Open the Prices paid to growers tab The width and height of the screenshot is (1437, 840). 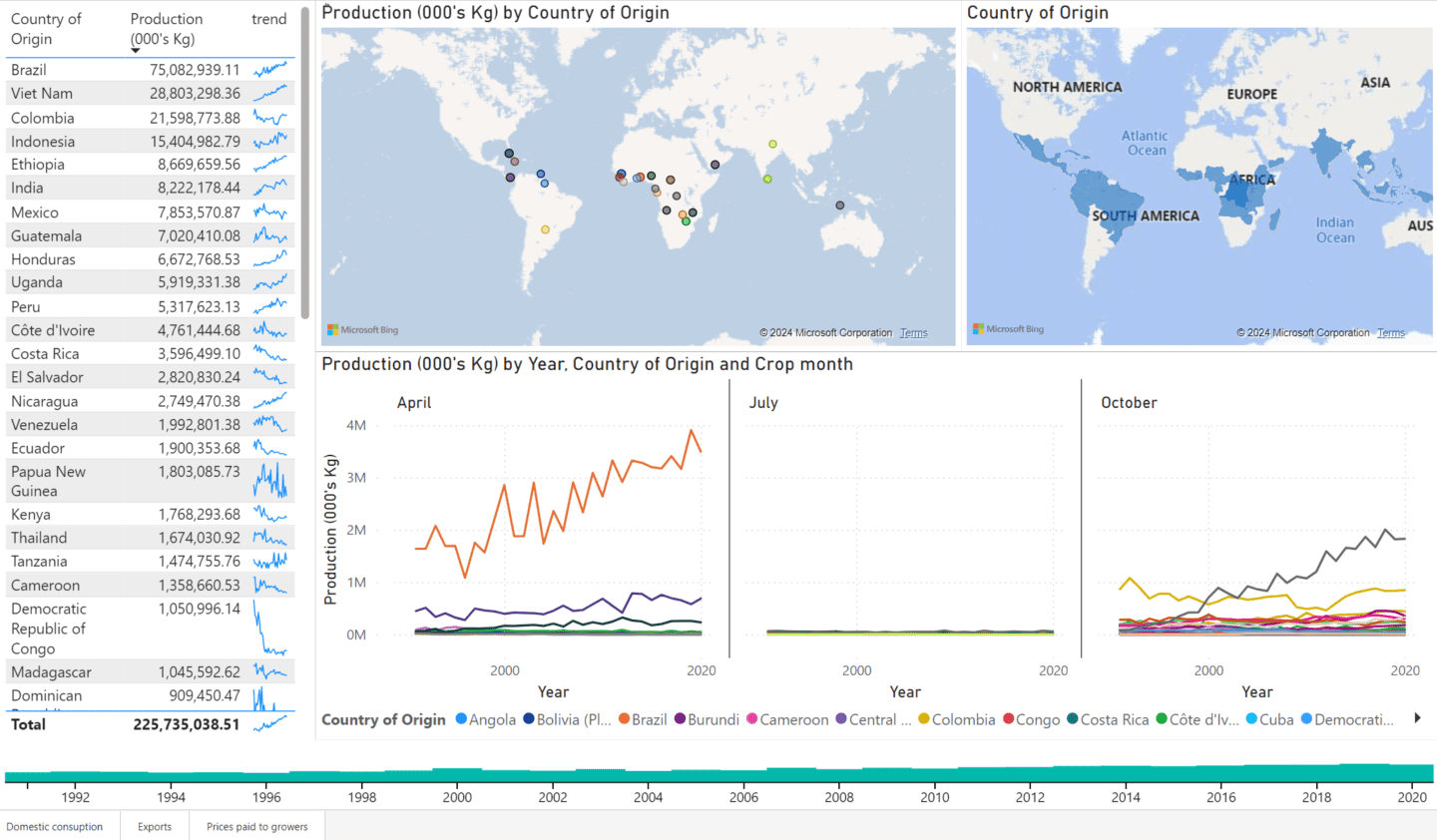click(x=257, y=826)
